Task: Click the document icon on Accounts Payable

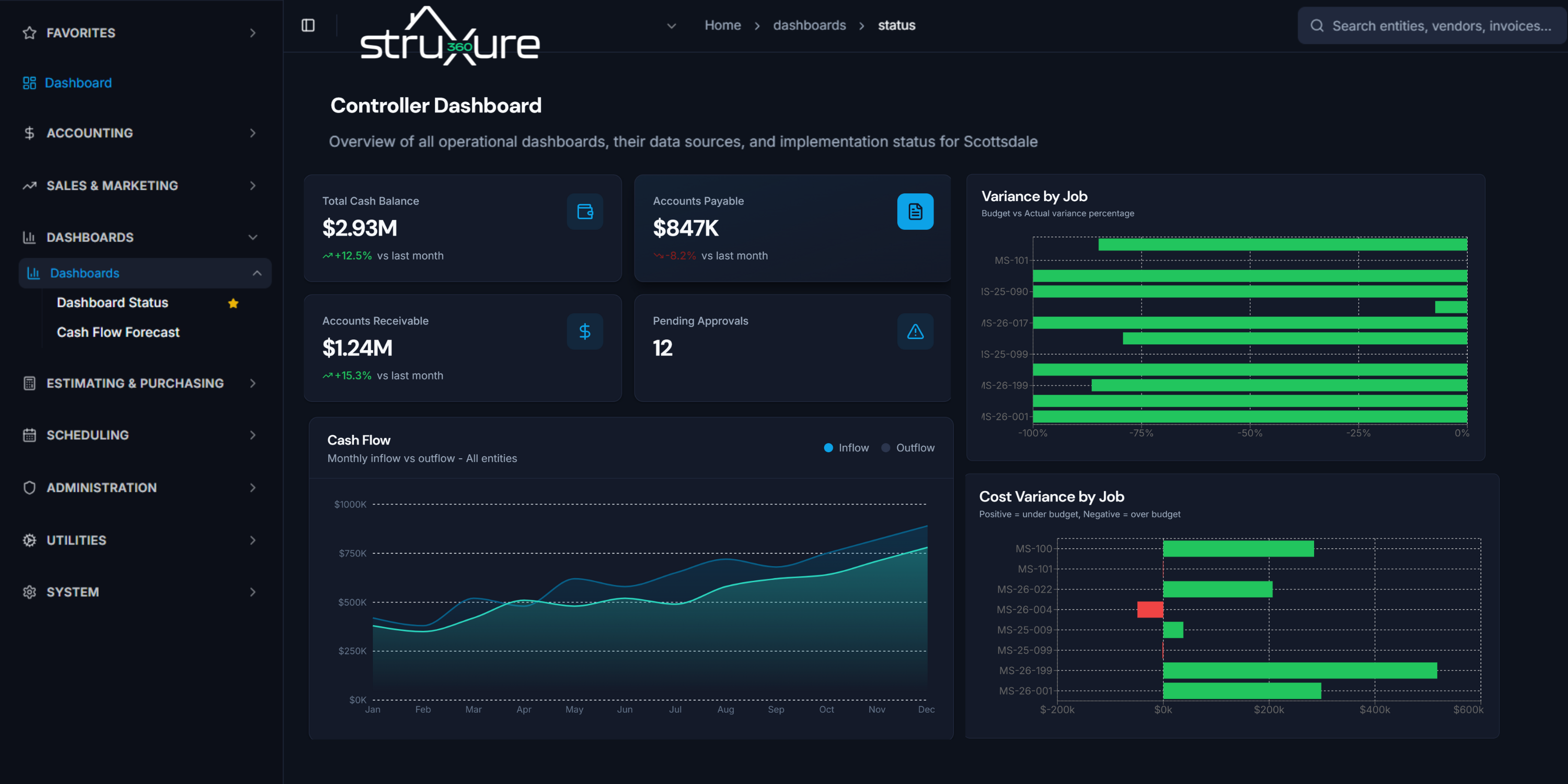Action: tap(915, 211)
